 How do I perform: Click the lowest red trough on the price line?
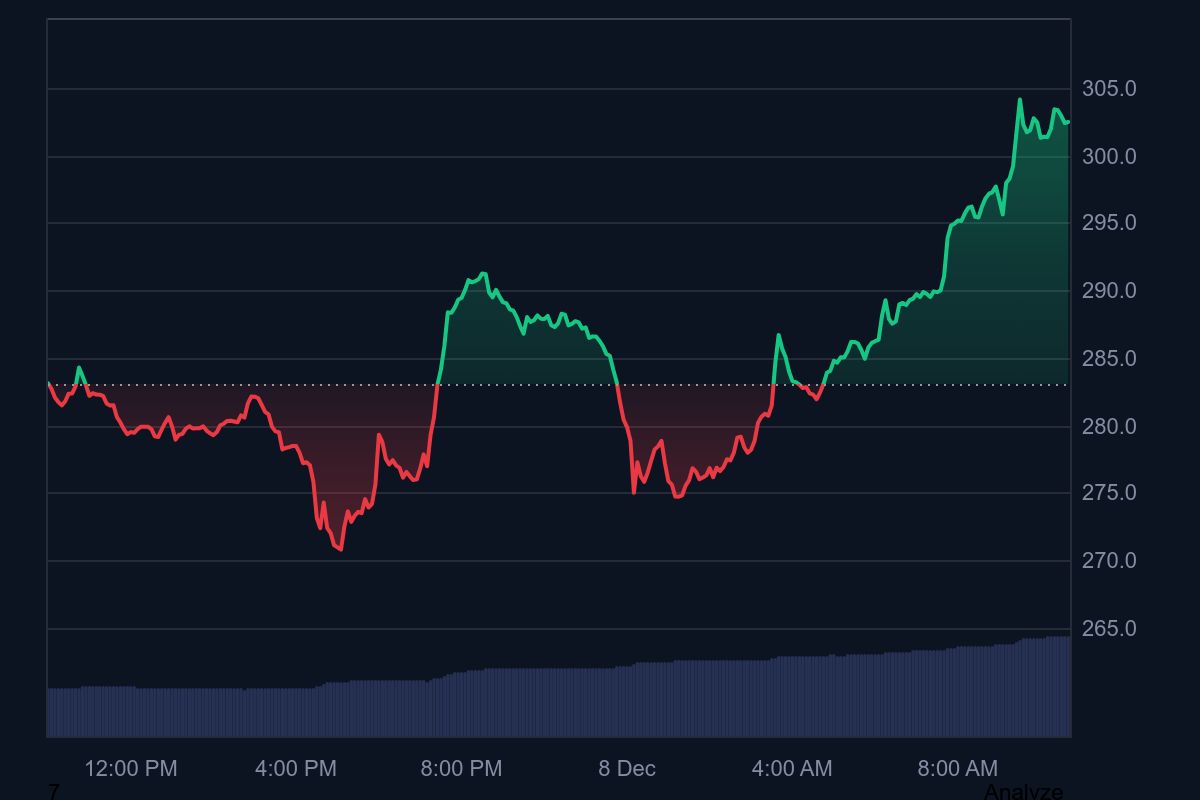tap(341, 549)
